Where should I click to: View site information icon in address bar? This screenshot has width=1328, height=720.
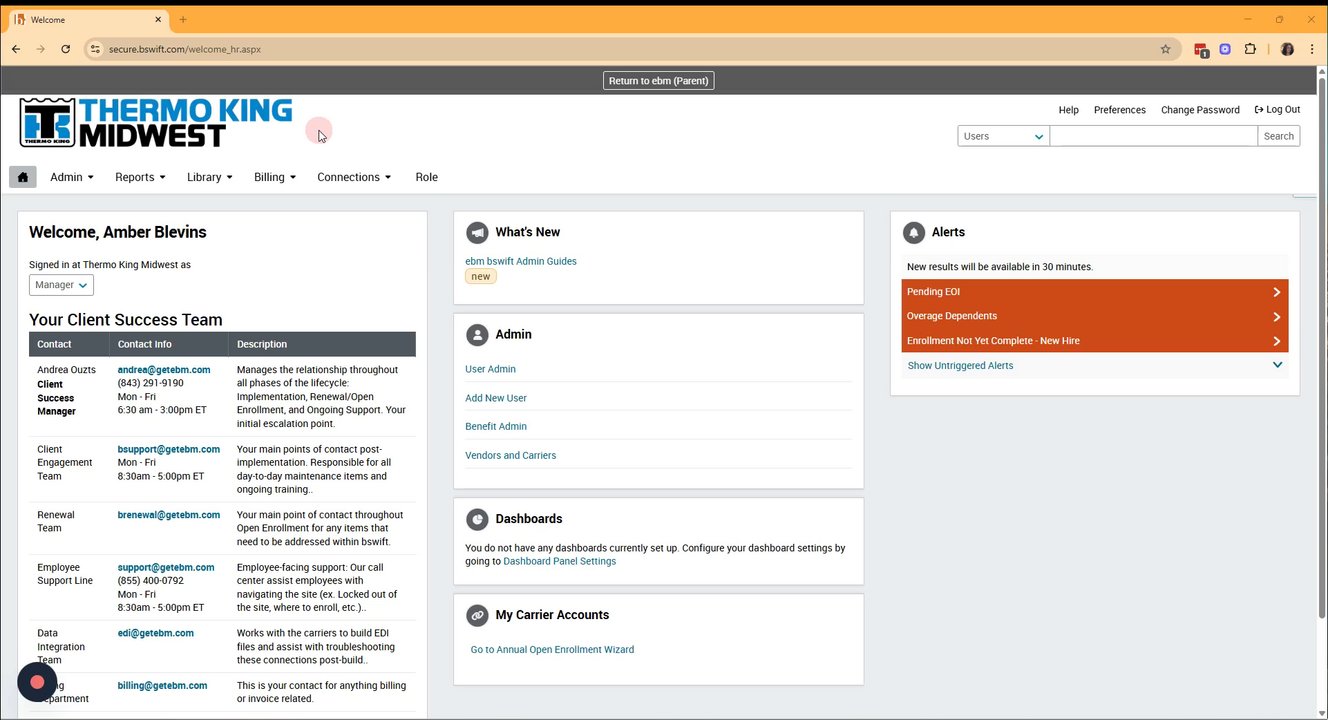94,49
